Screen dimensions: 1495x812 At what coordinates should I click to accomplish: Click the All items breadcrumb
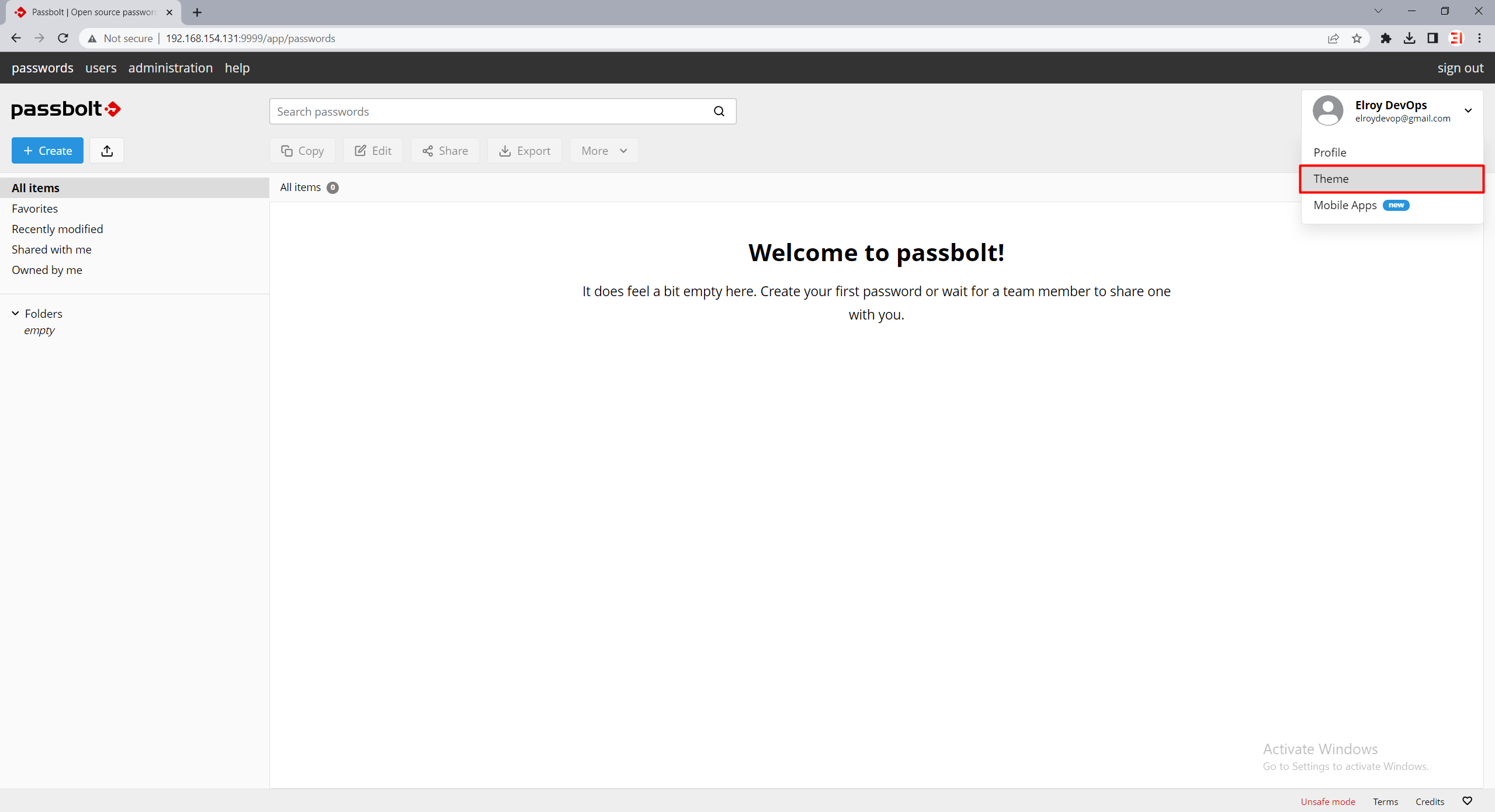pos(300,188)
